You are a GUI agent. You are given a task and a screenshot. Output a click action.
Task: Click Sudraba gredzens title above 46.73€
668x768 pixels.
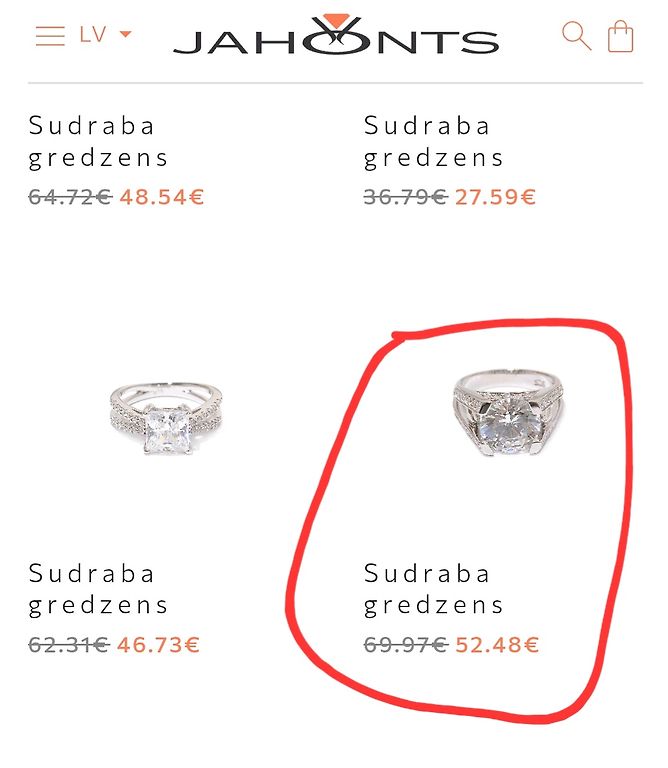[x=98, y=589]
